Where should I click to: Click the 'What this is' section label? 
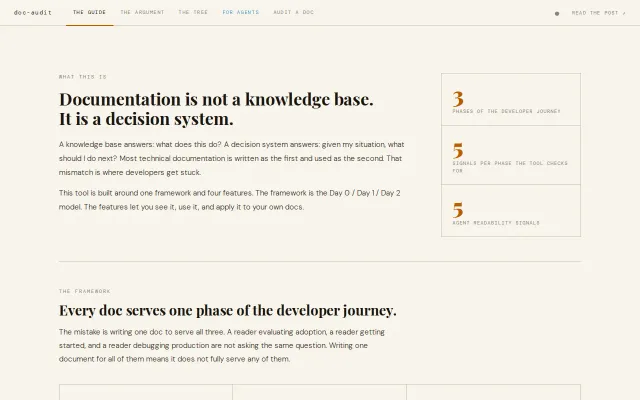82,77
